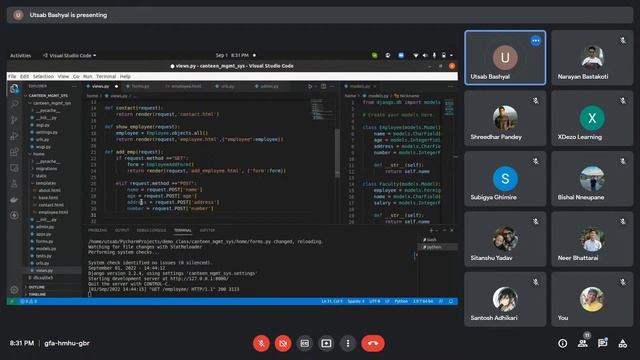Show the participants people panel
This screenshot has height=360, width=640.
[x=583, y=344]
